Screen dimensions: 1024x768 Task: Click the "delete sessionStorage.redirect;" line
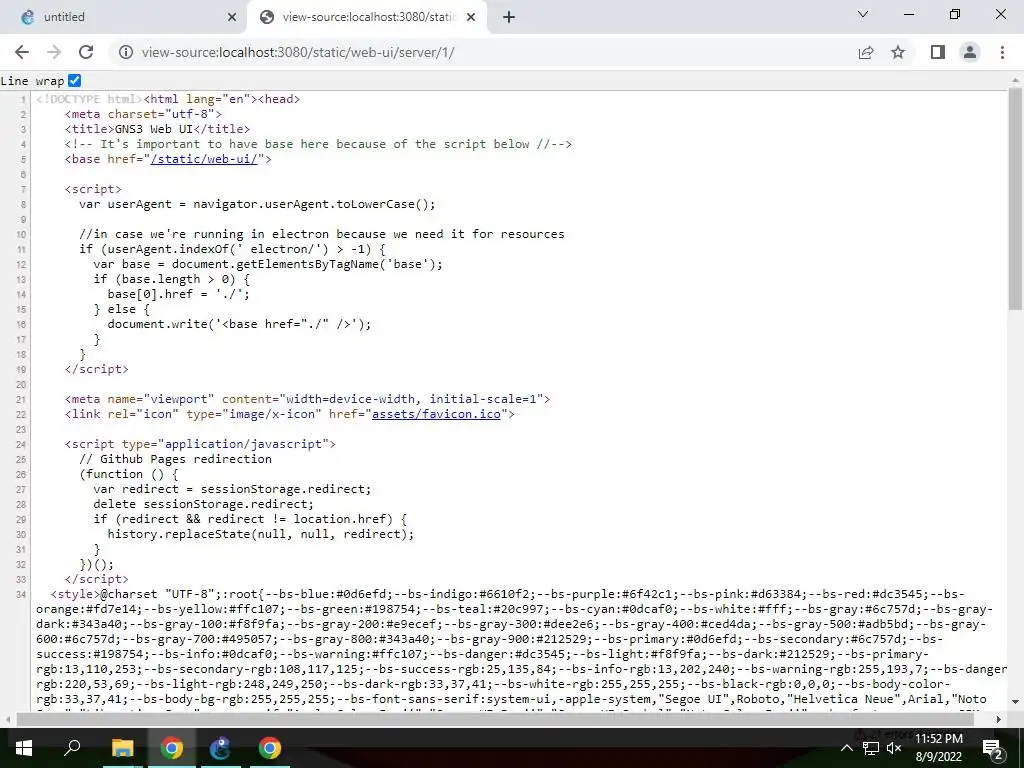pyautogui.click(x=203, y=504)
